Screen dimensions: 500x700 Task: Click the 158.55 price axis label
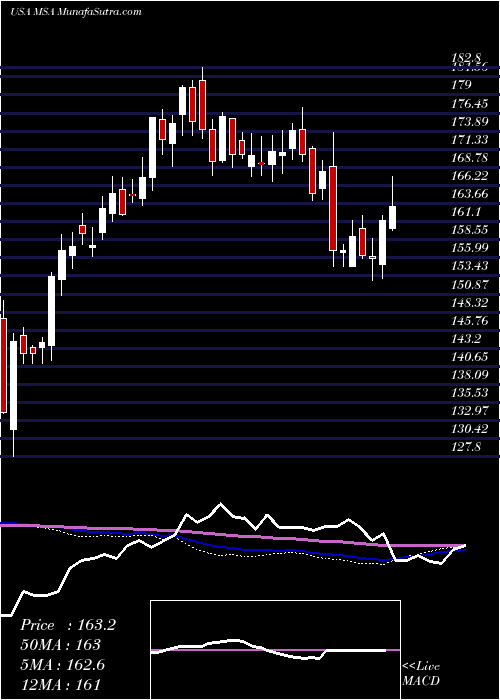pyautogui.click(x=471, y=230)
